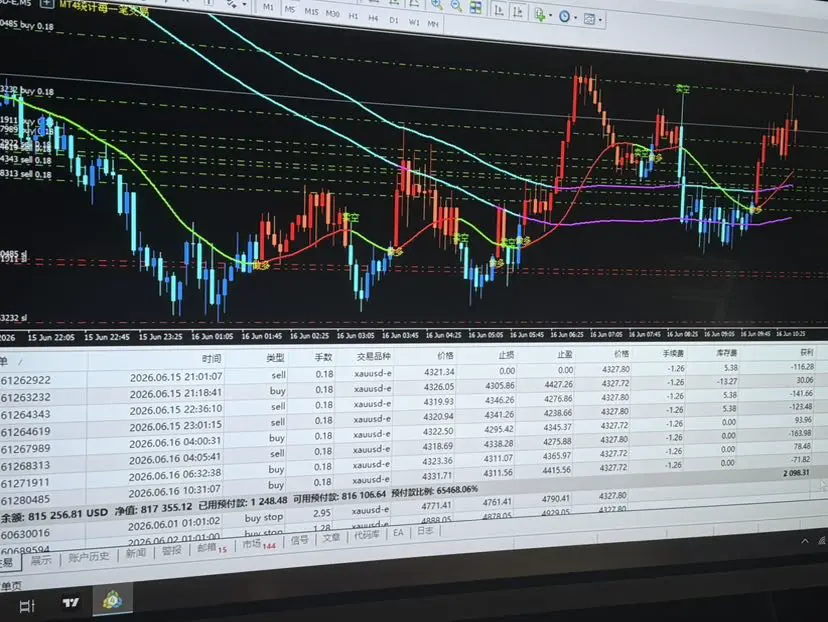Switch chart to H4 timeframe

(373, 18)
